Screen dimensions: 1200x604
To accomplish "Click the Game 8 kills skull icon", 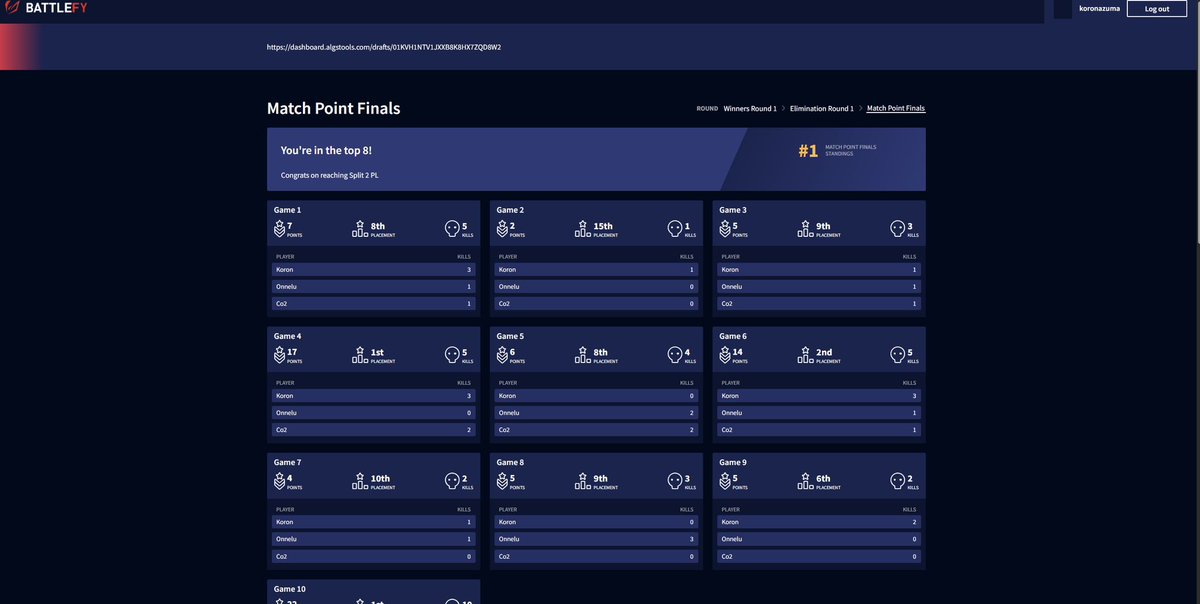I will pos(675,481).
